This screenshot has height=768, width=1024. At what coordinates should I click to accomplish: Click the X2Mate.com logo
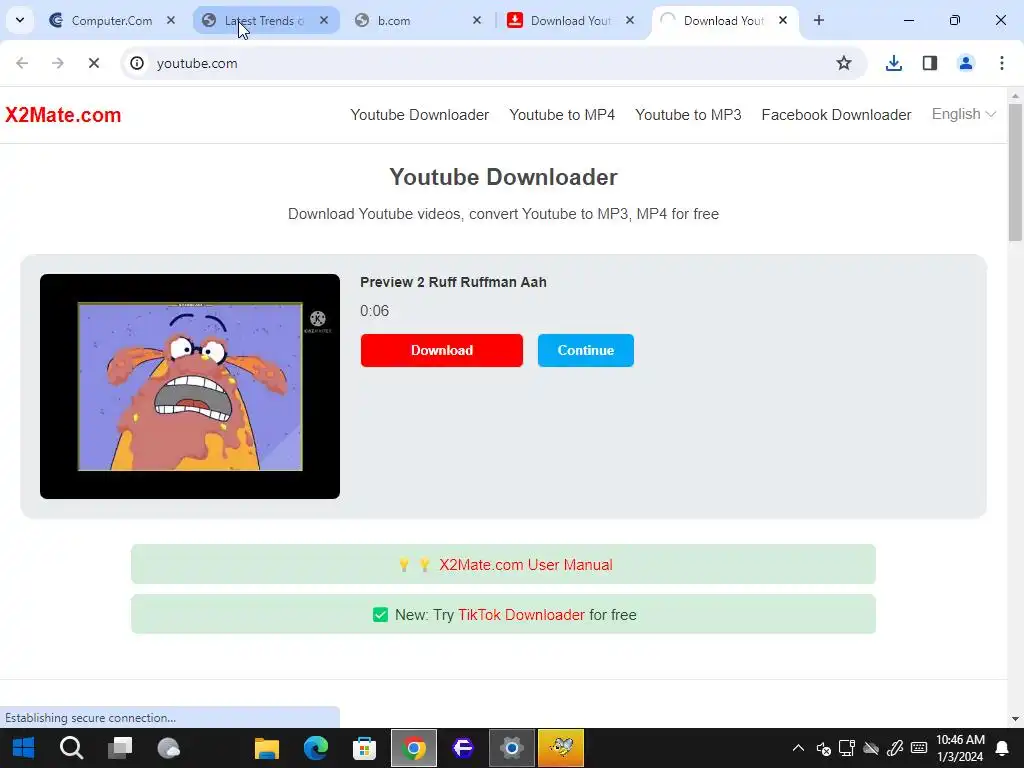pyautogui.click(x=63, y=115)
